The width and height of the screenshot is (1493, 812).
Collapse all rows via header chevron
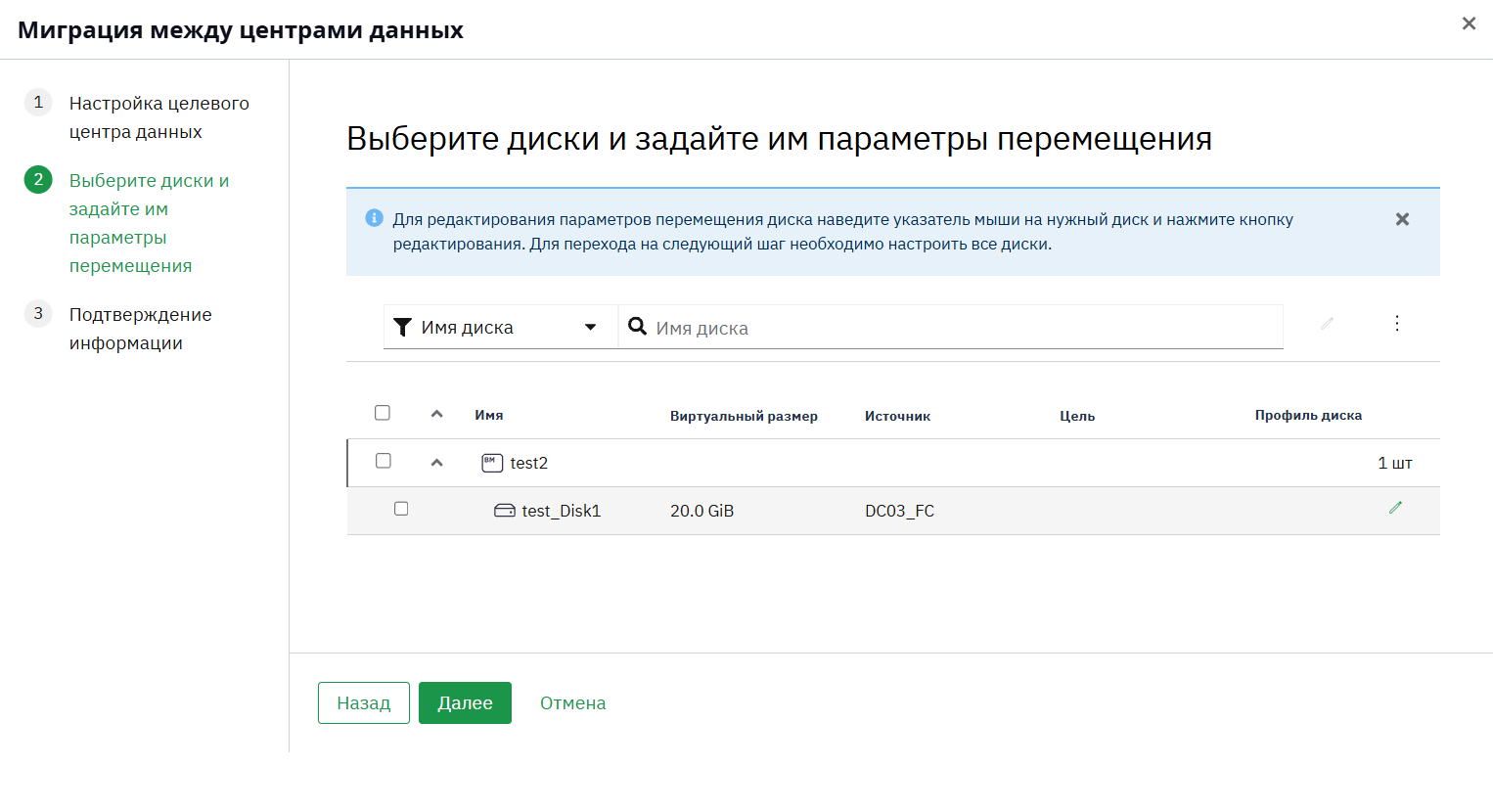click(437, 414)
